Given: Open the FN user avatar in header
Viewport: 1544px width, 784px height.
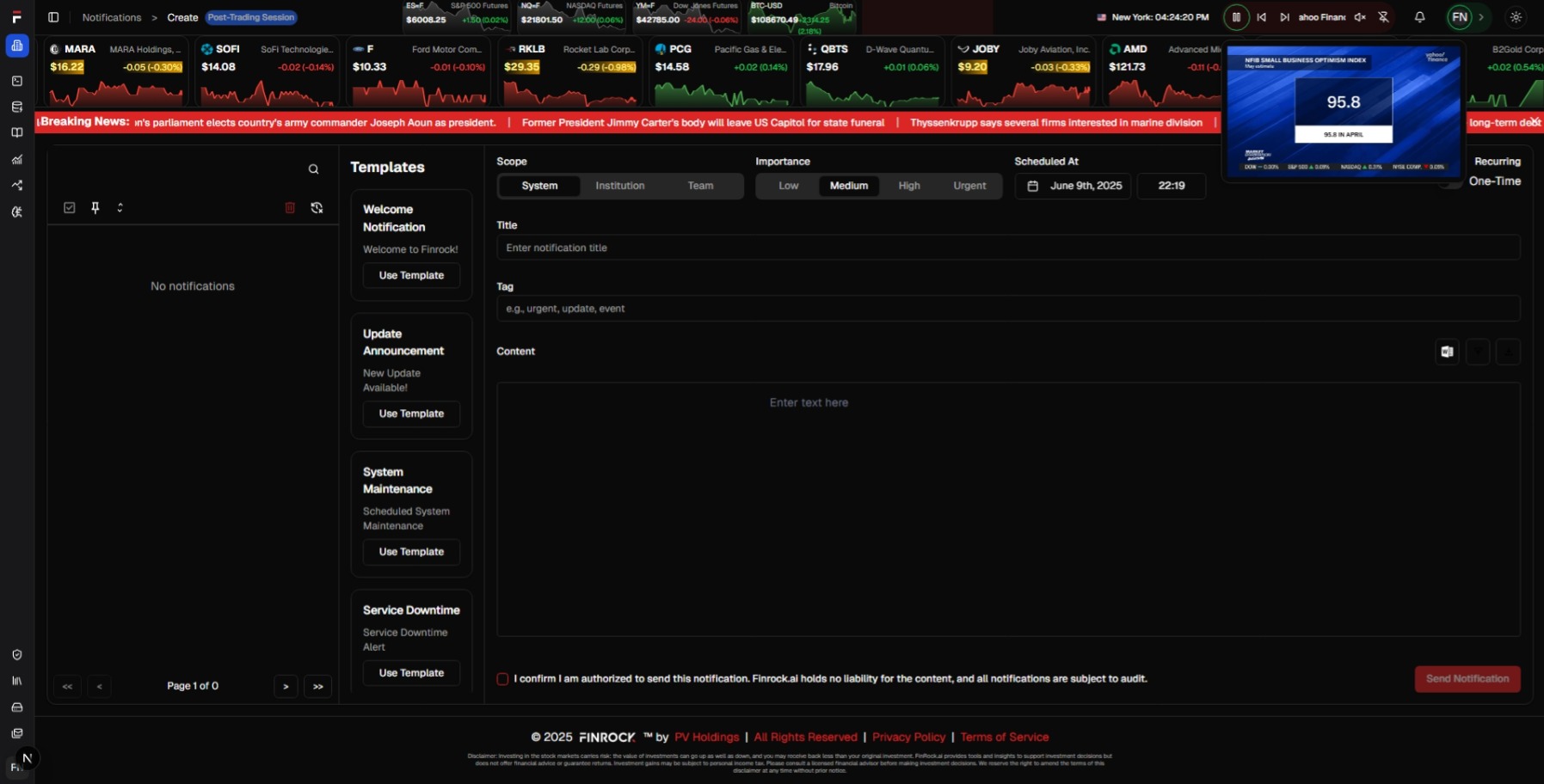Looking at the screenshot, I should [1460, 17].
